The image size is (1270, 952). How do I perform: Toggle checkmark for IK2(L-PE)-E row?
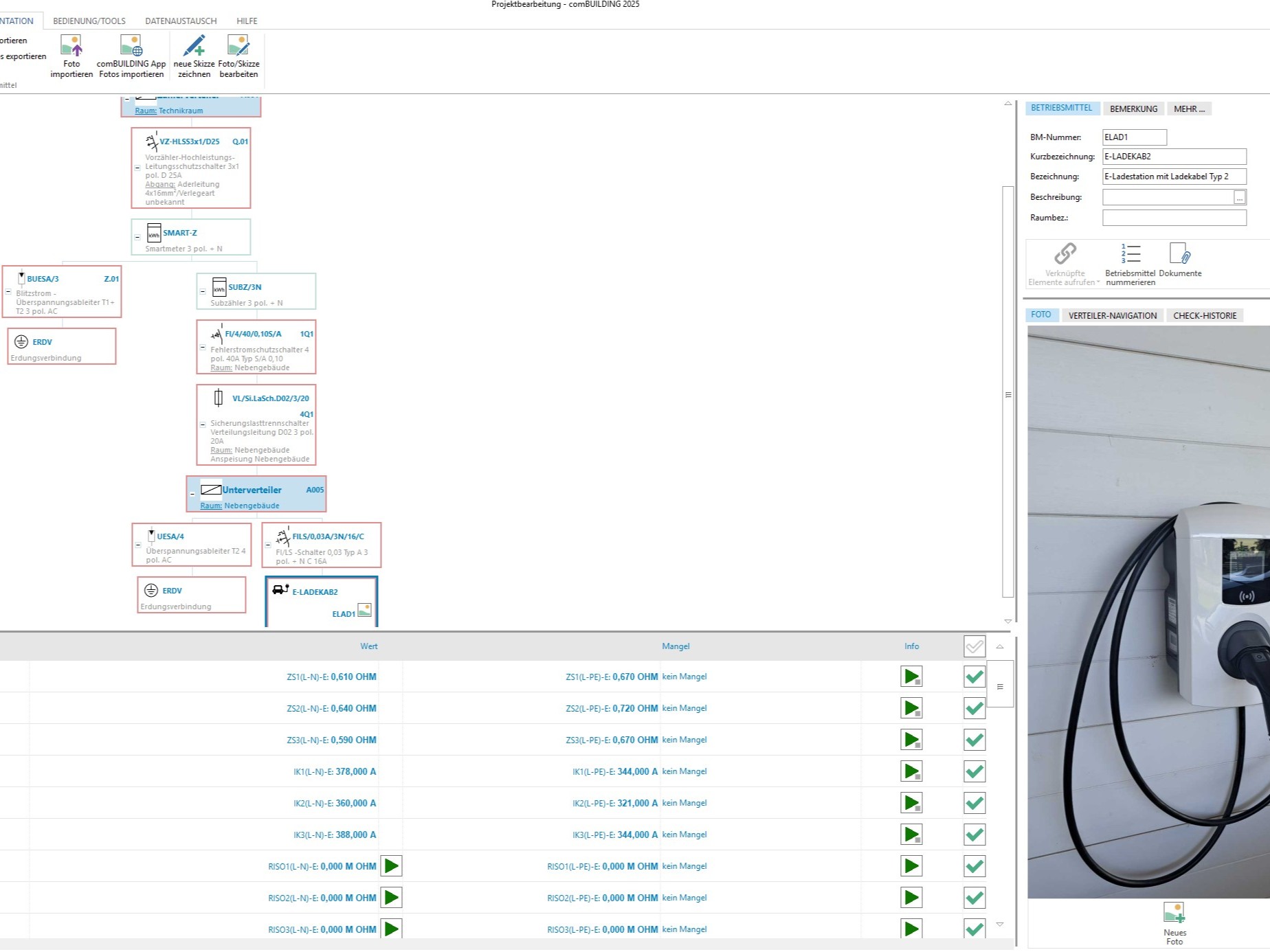tap(974, 804)
